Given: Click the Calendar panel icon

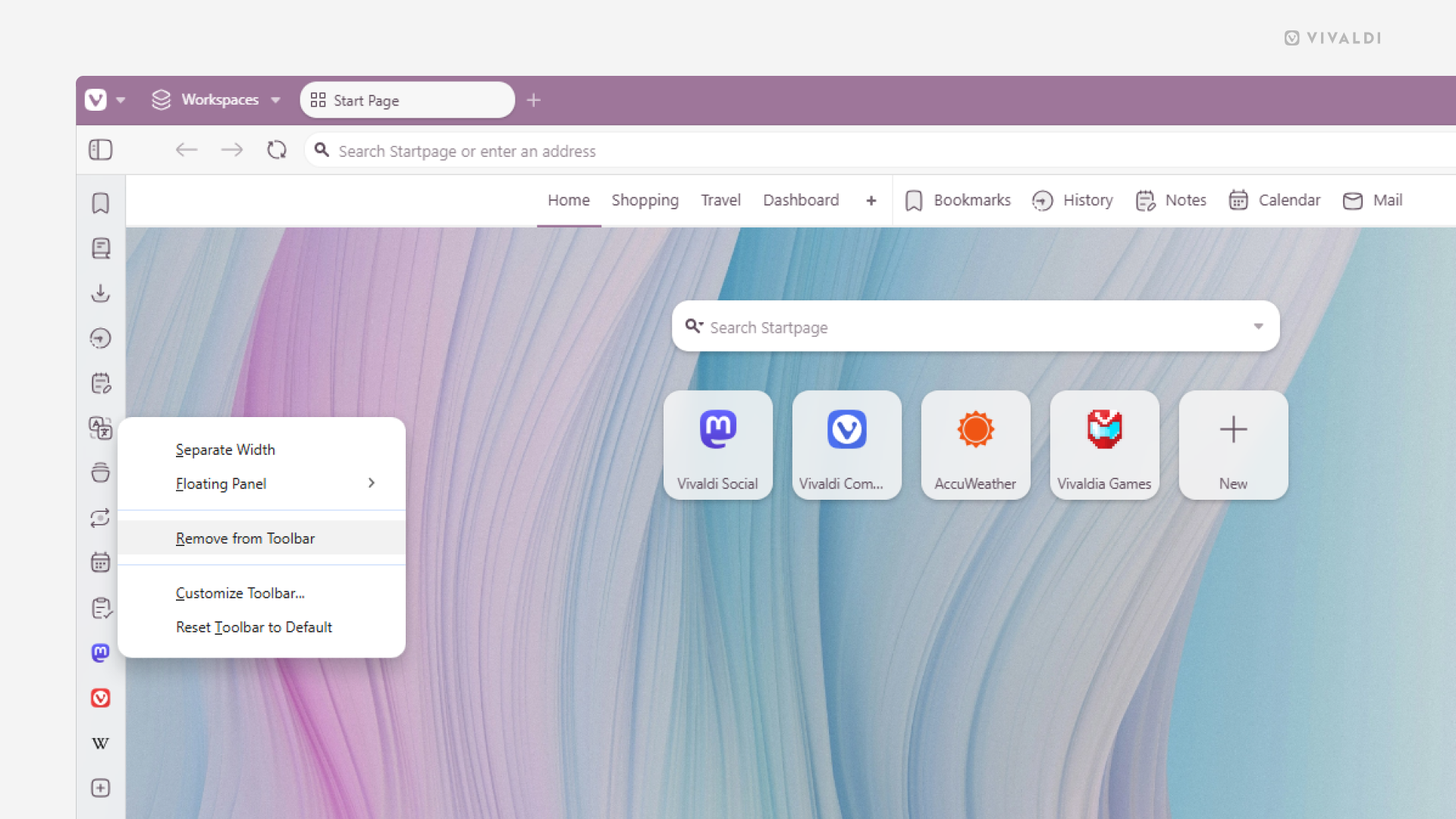Looking at the screenshot, I should coord(100,562).
